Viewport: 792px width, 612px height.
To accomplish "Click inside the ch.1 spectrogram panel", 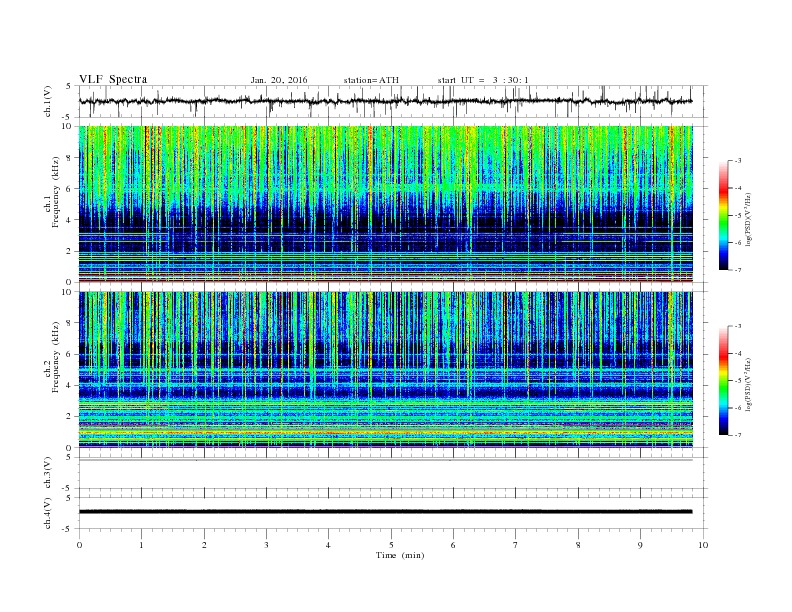I will tap(386, 203).
